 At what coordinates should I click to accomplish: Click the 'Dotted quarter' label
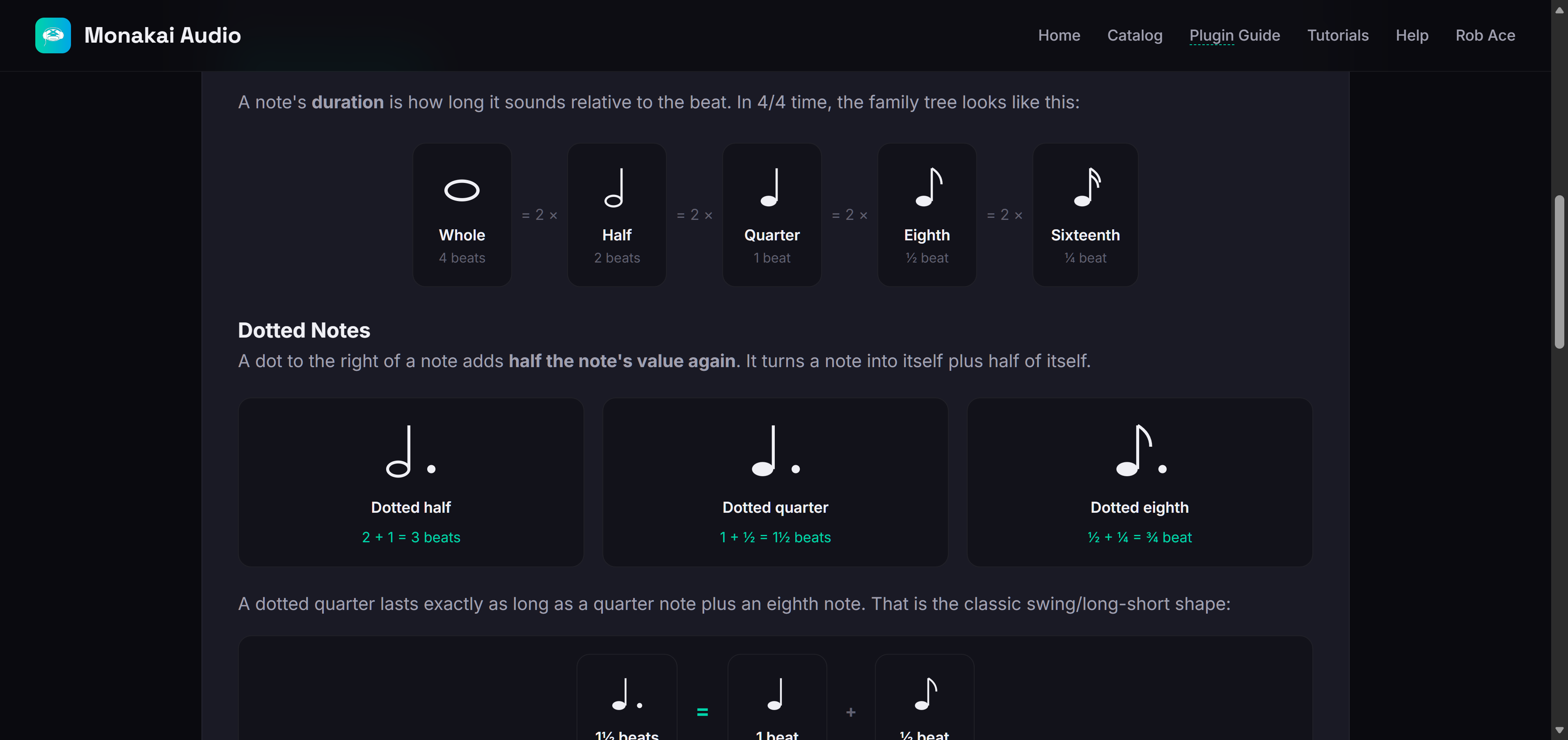[775, 507]
